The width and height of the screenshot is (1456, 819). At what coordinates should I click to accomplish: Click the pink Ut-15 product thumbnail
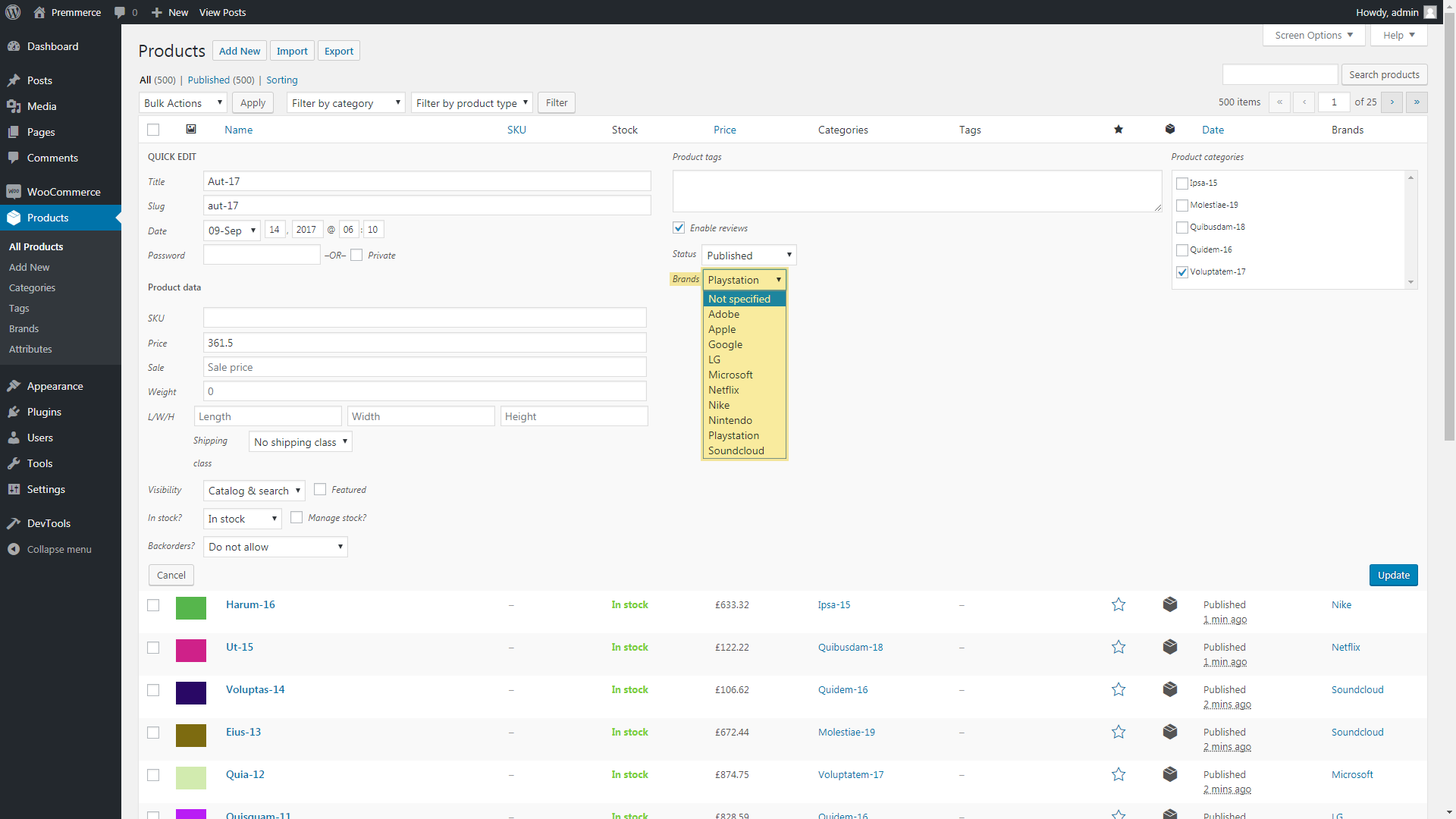point(191,651)
